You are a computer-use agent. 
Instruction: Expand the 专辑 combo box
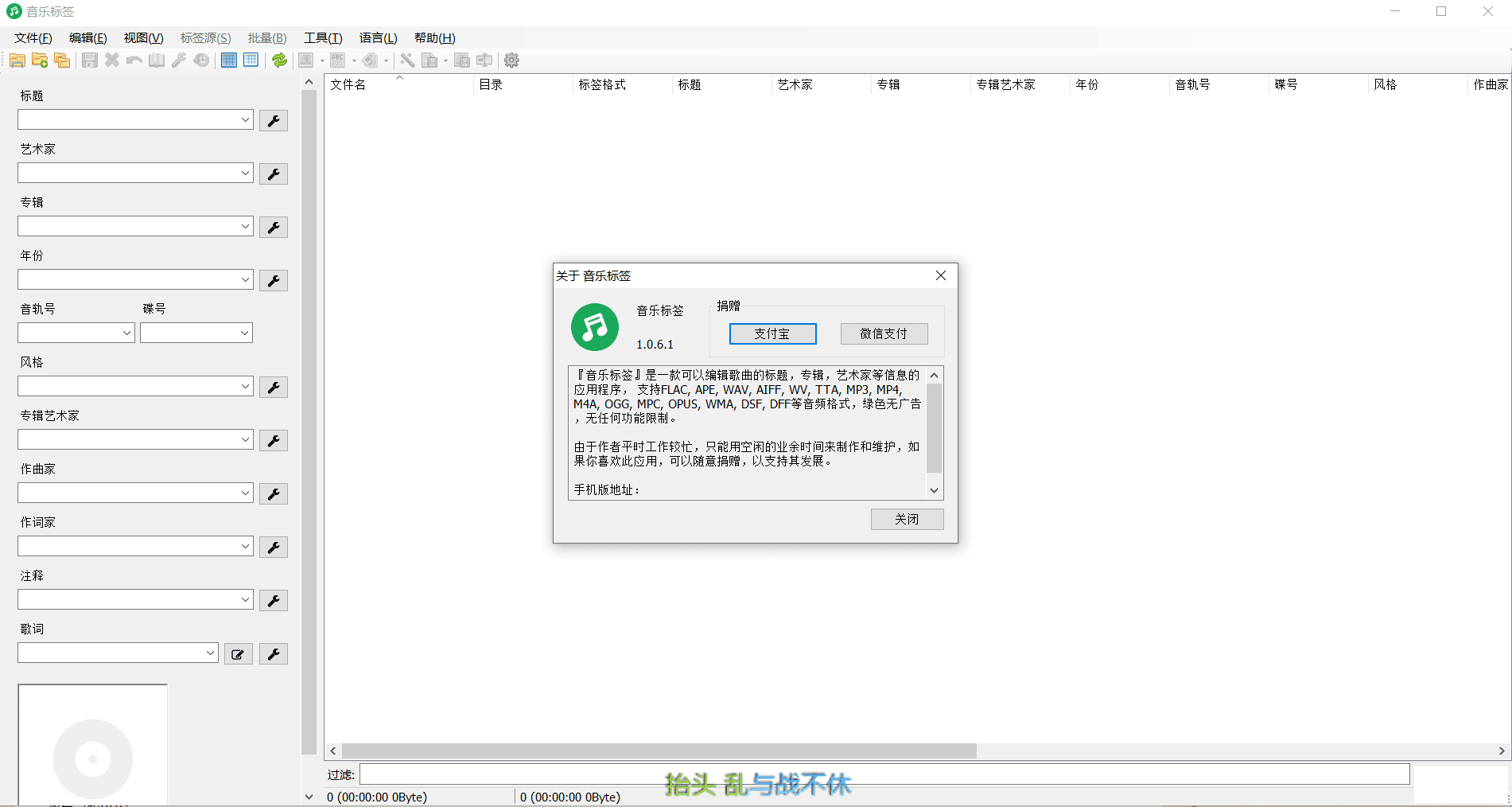[x=245, y=226]
